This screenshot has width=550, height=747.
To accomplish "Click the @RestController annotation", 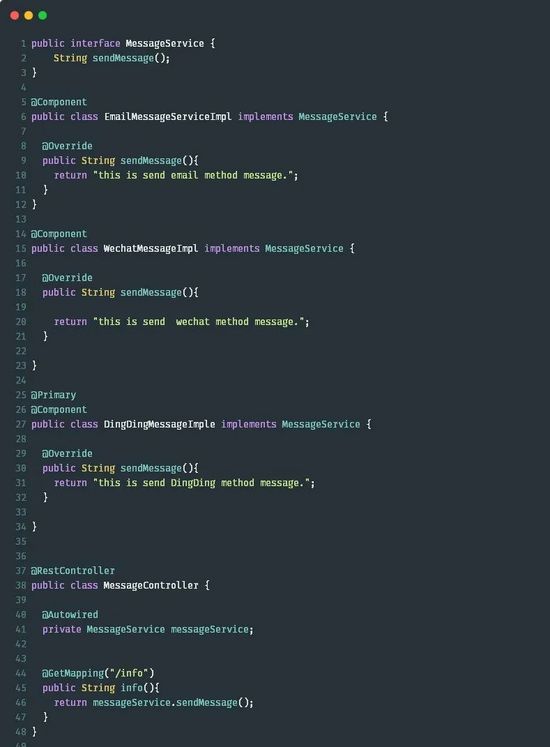I will click(73, 571).
